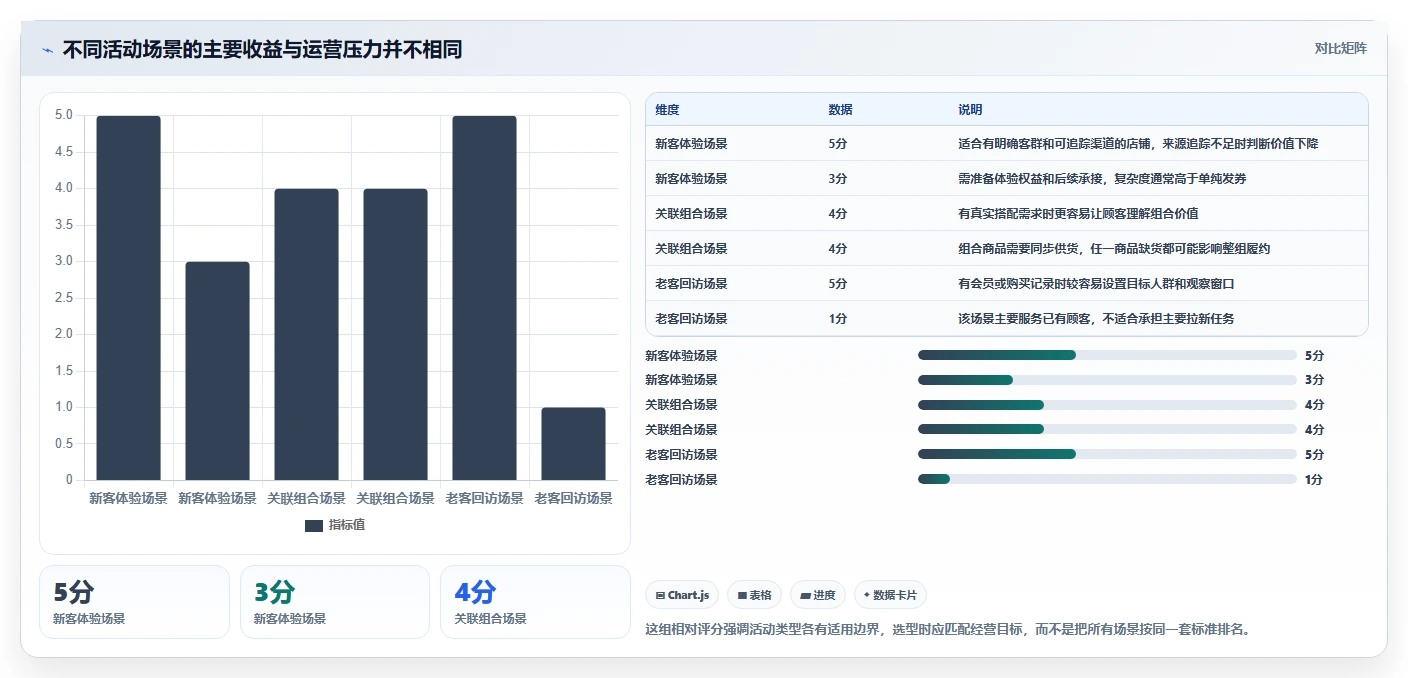Click the lightning icon beside the page title
Viewport: 1408px width, 678px height.
pos(48,50)
